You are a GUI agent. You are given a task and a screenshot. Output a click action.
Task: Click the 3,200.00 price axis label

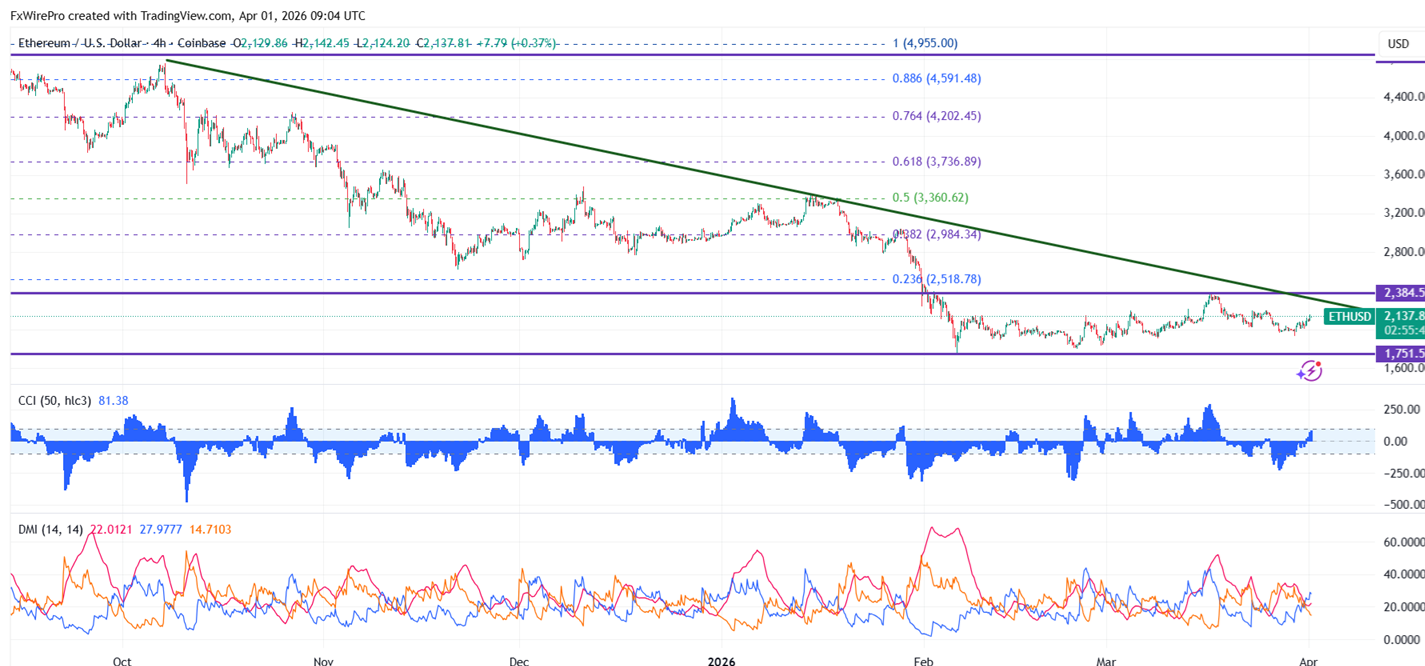(1402, 213)
